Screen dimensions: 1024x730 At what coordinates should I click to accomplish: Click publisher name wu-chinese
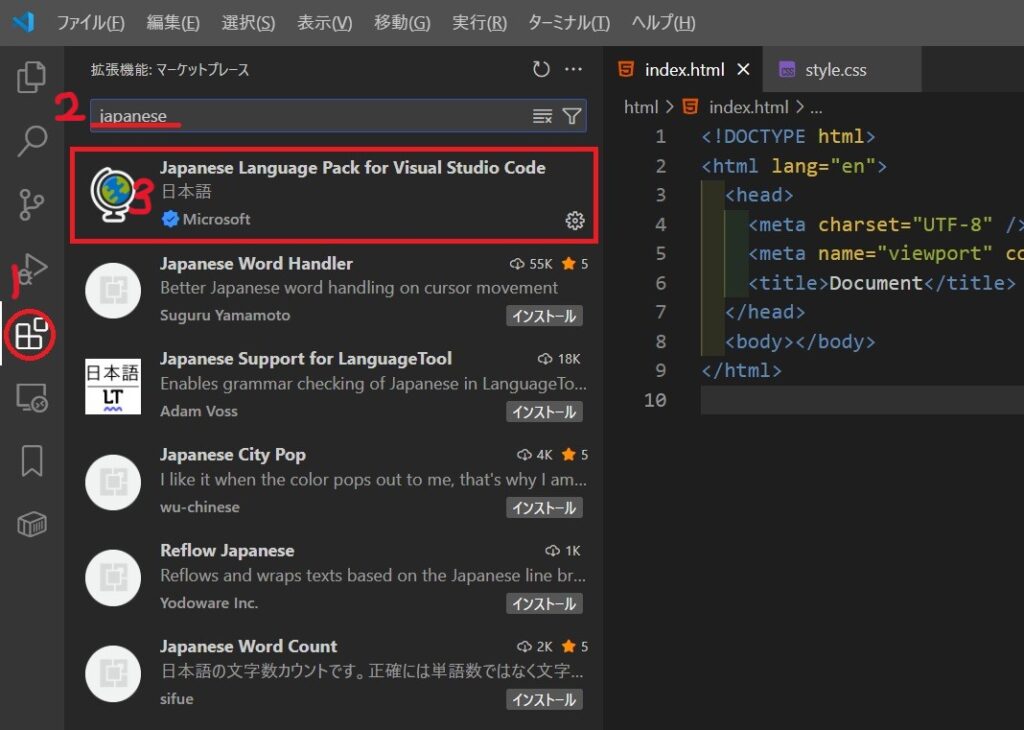(x=200, y=507)
